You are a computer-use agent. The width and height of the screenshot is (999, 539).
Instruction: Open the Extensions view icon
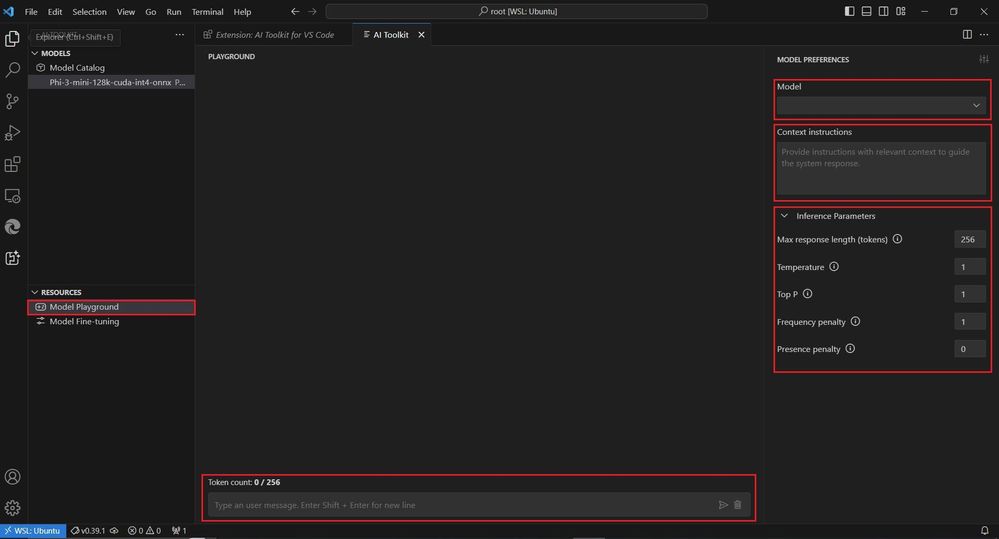12,164
